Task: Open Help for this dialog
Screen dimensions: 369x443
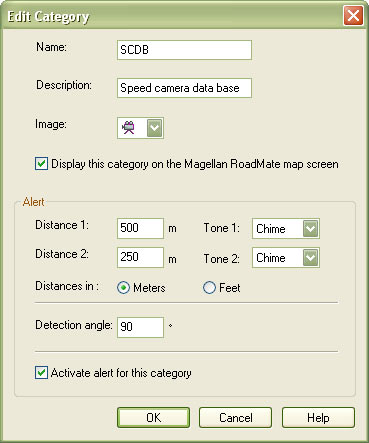Action: 318,417
